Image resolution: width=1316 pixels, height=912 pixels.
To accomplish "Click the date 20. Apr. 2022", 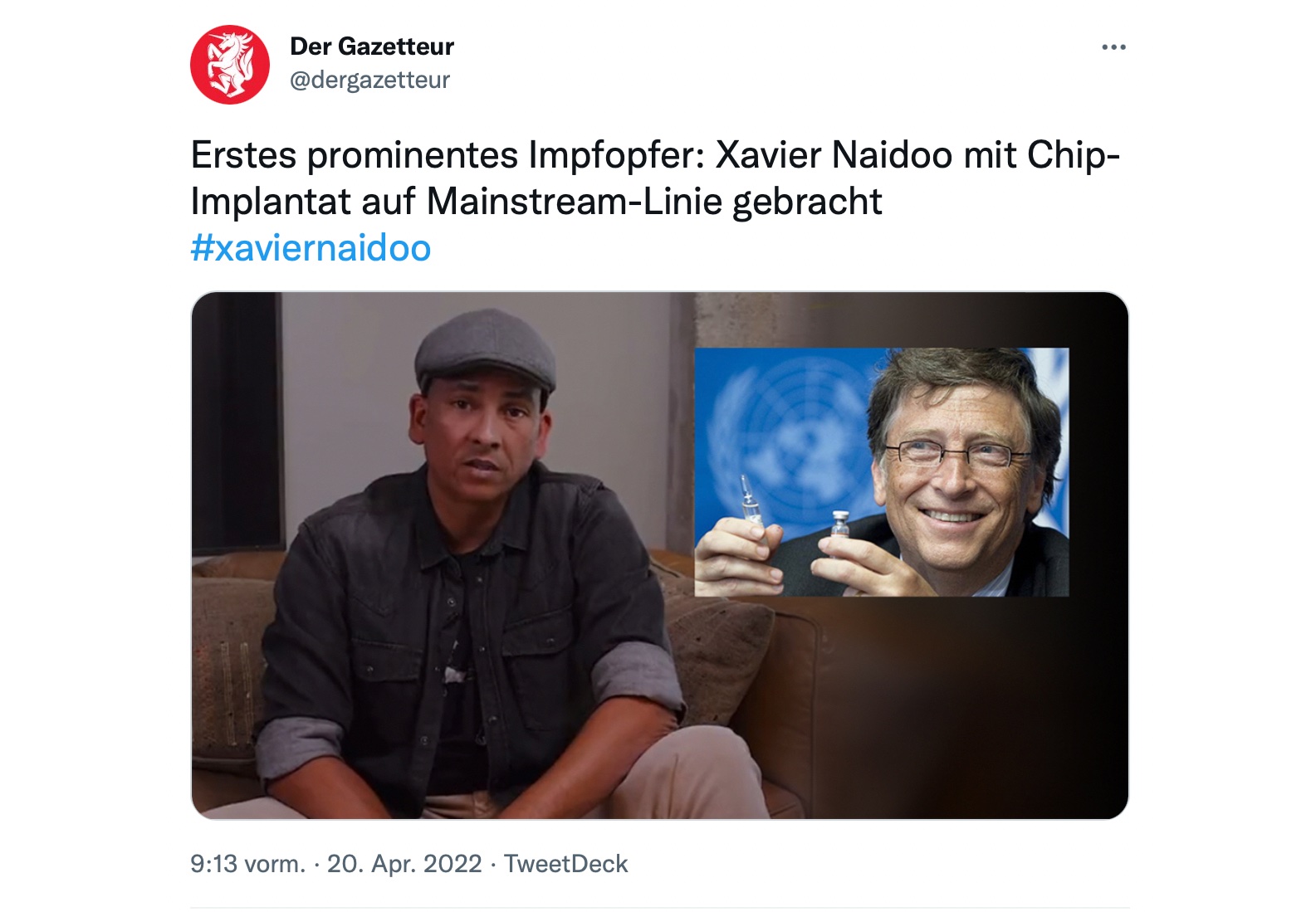I will [x=404, y=864].
